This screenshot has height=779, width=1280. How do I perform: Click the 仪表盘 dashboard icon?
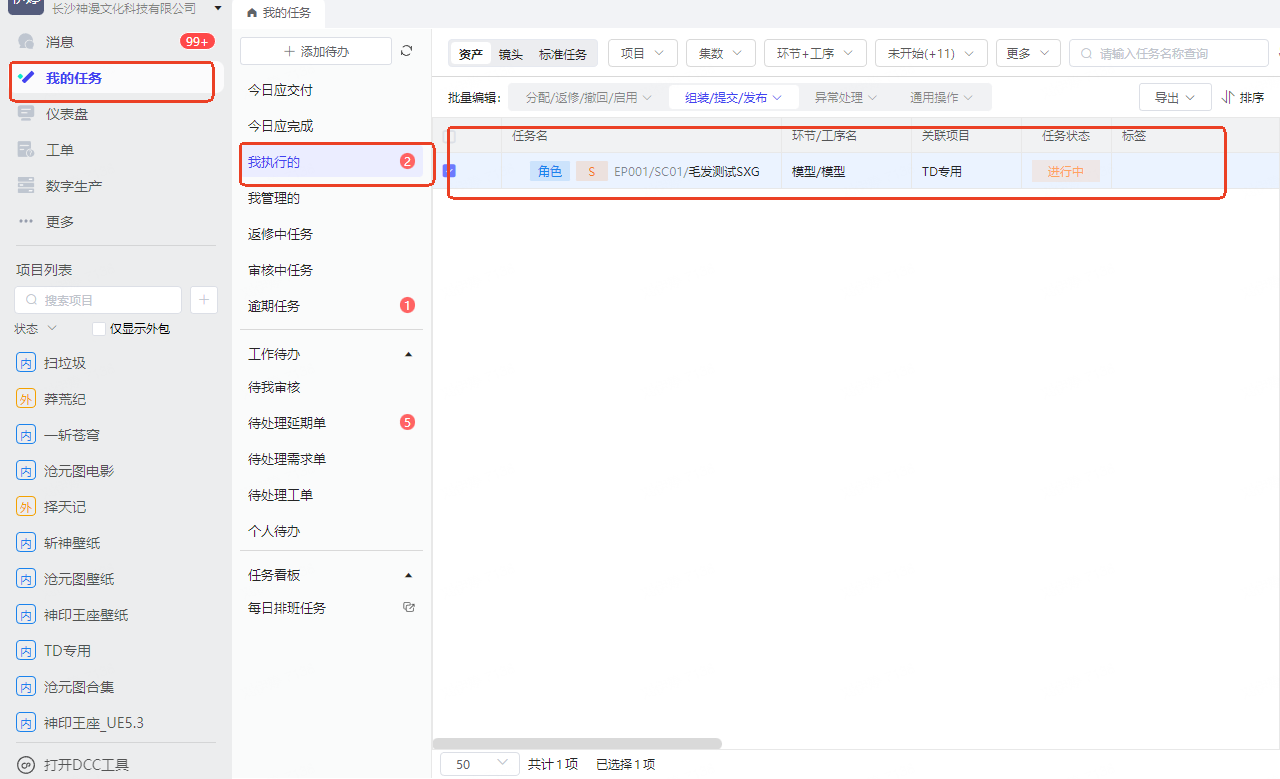coord(27,114)
